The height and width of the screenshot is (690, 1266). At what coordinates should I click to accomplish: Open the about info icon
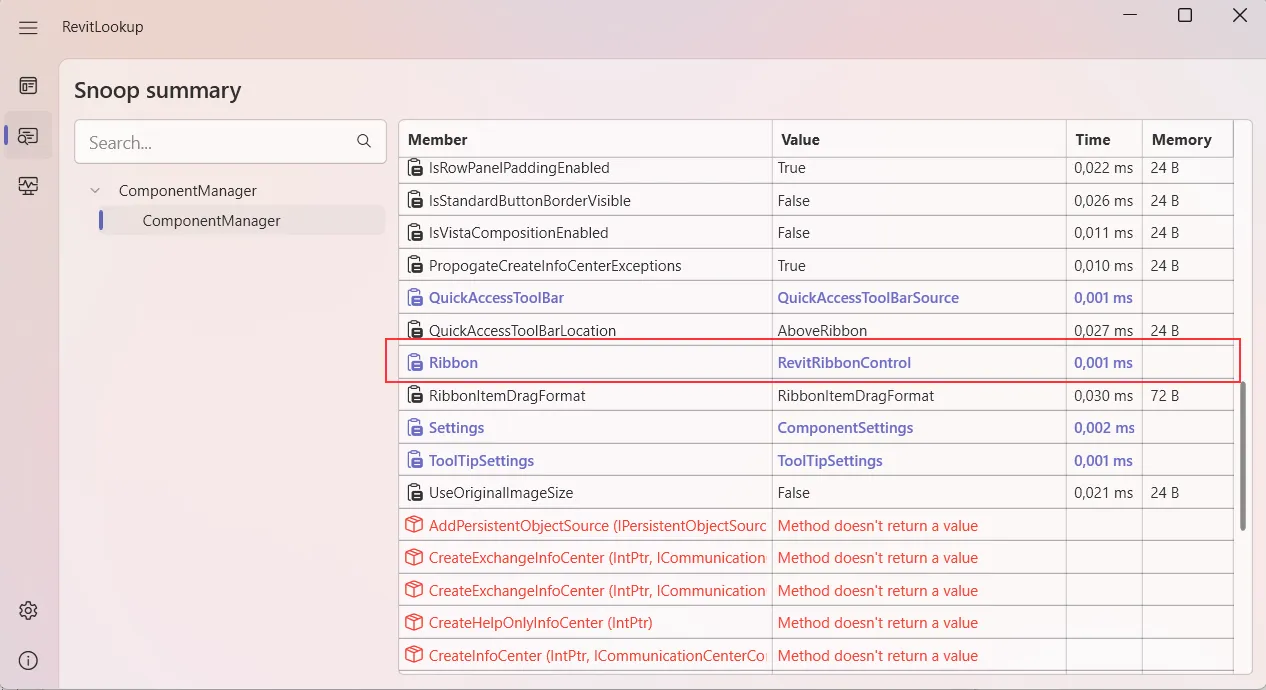[28, 660]
